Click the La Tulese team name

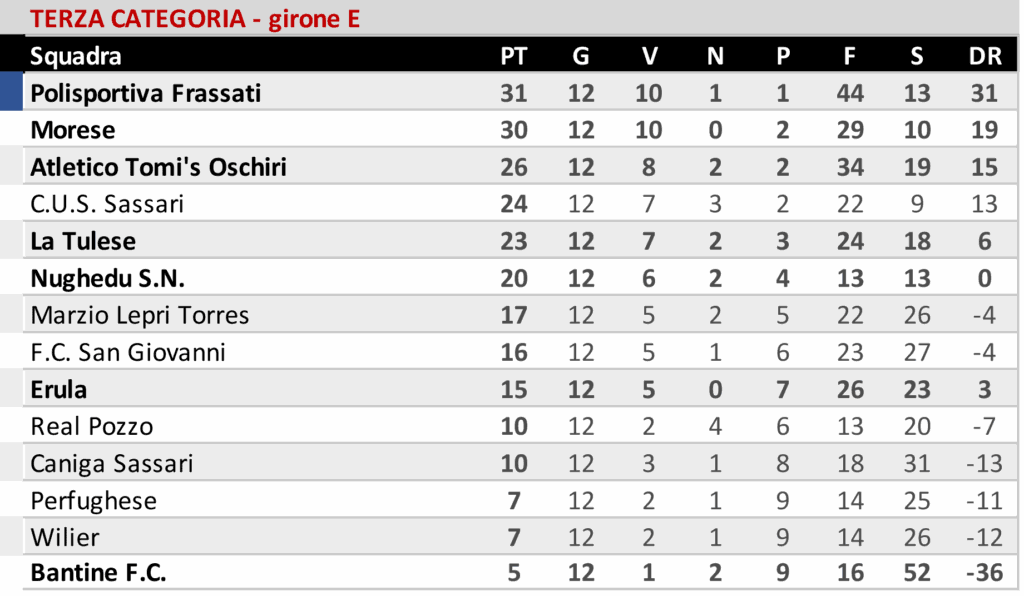[83, 241]
